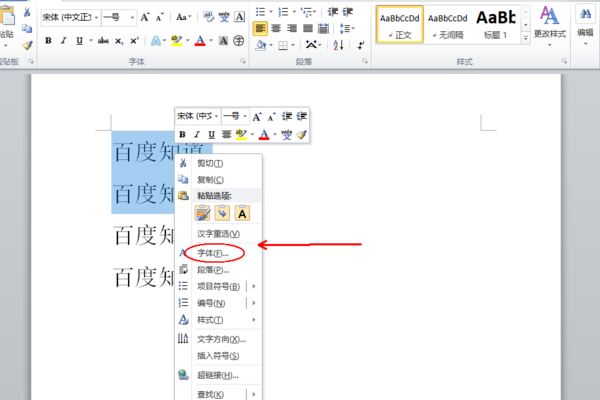Click the 更改样式 button
This screenshot has height=400, width=600.
pyautogui.click(x=549, y=25)
